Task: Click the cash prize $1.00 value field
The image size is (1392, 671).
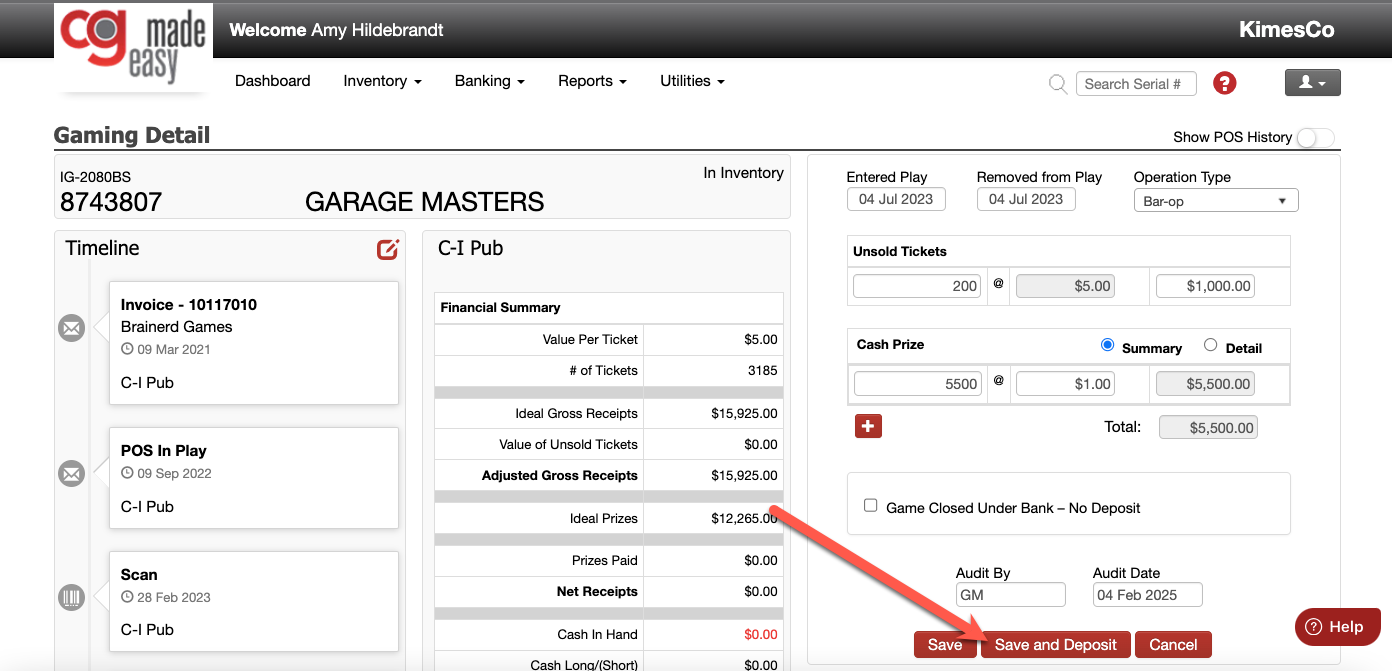Action: pyautogui.click(x=1065, y=384)
